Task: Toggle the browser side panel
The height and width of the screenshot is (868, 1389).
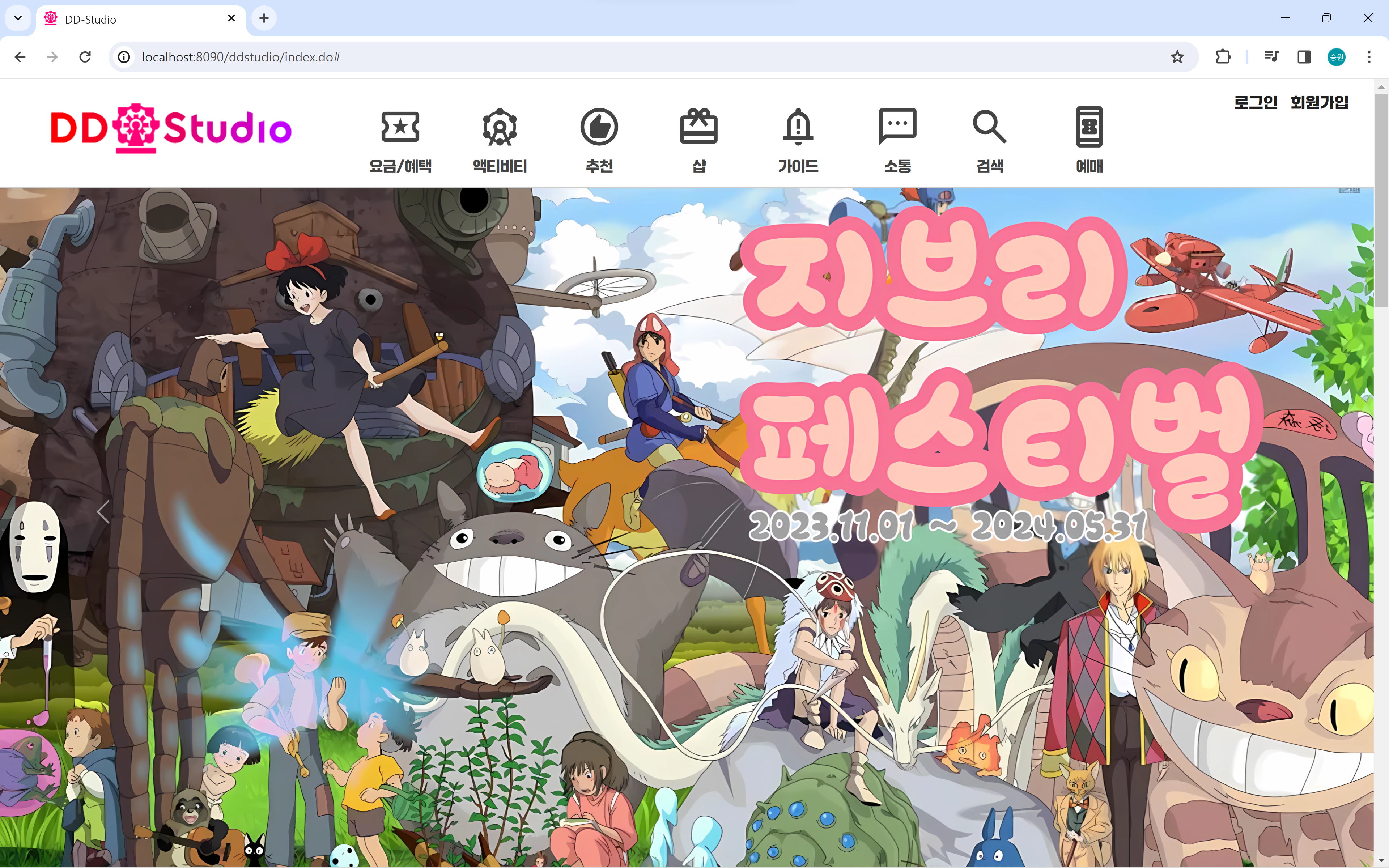Action: point(1304,57)
